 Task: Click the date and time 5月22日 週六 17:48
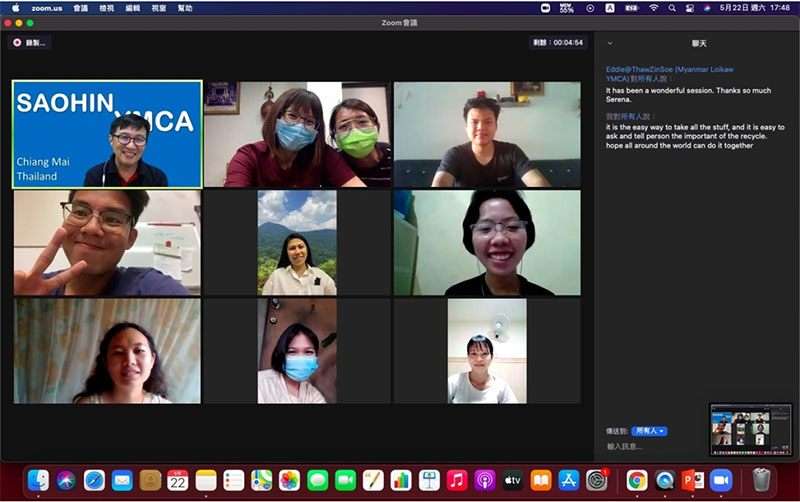click(755, 8)
